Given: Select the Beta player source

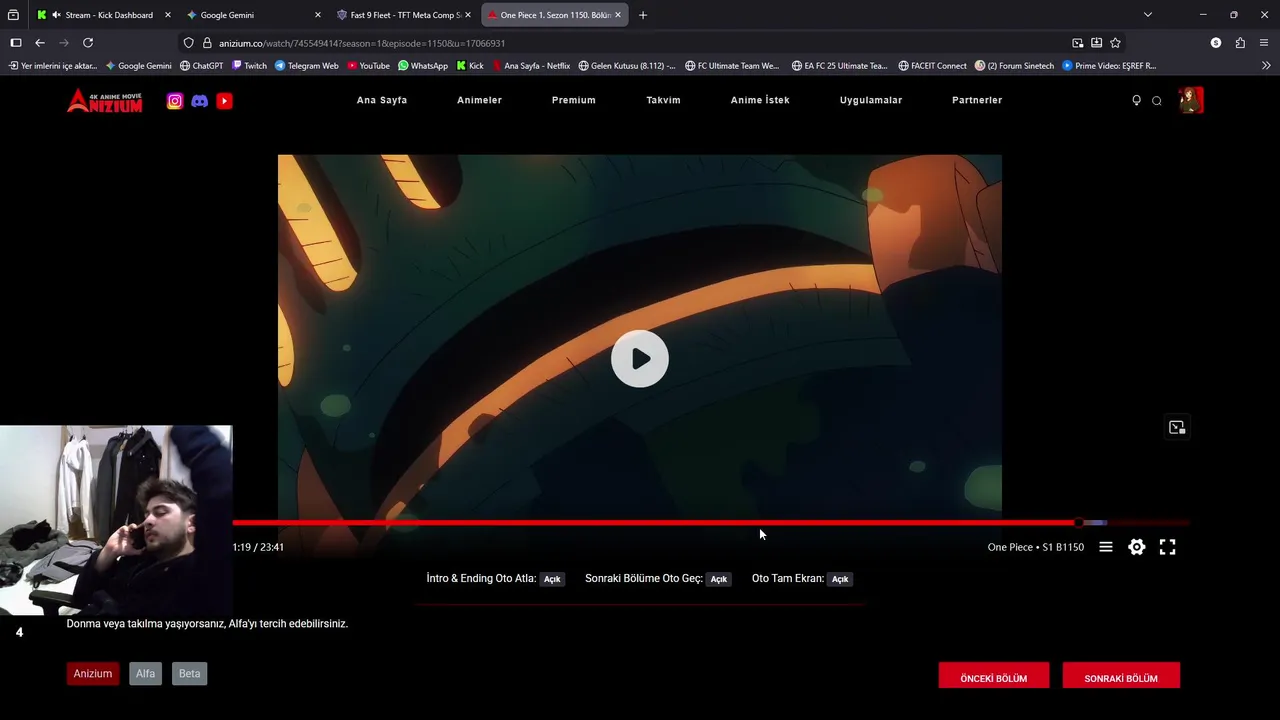Looking at the screenshot, I should tap(190, 674).
